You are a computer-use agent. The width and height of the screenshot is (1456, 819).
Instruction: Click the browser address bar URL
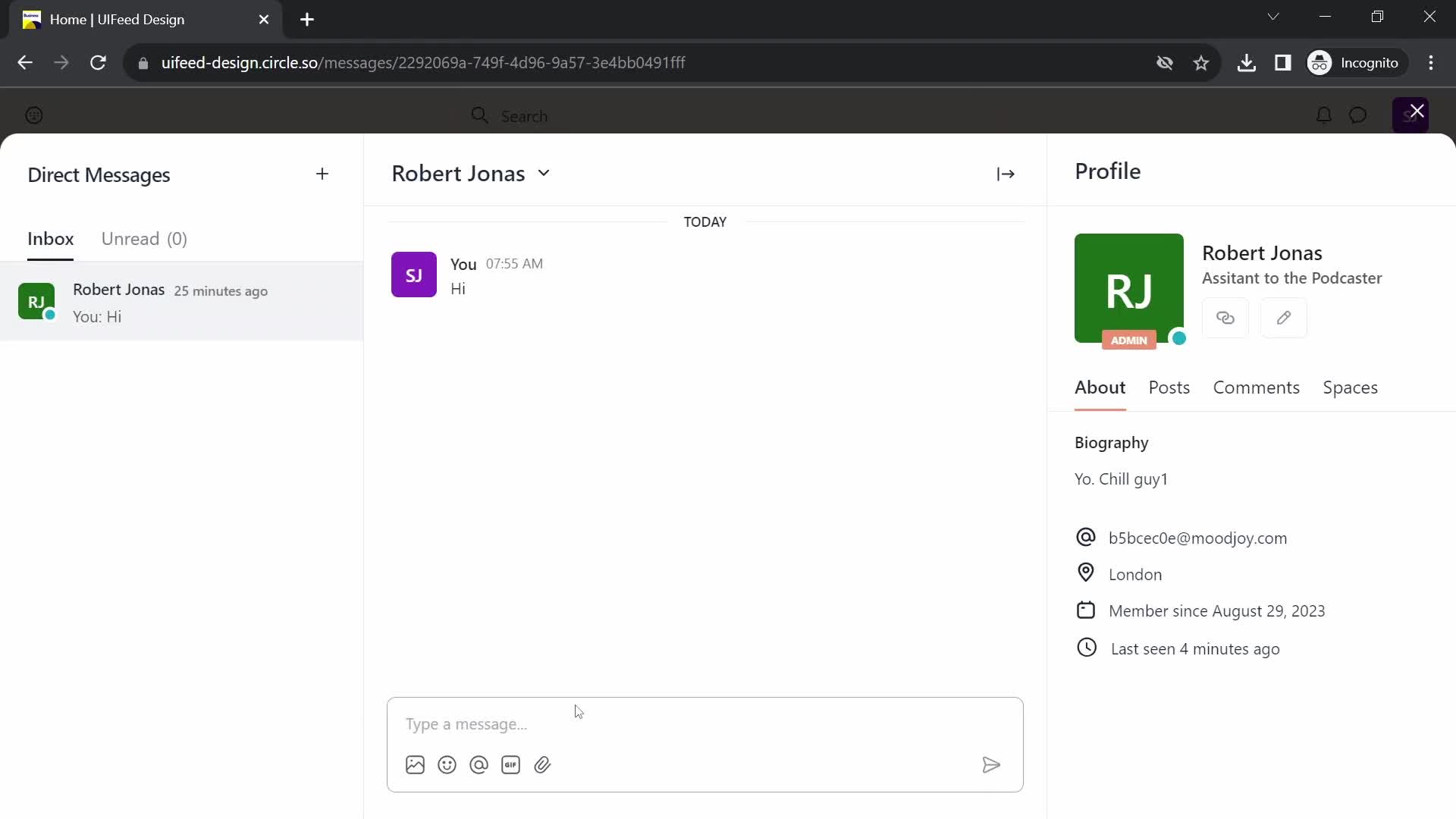[x=423, y=63]
